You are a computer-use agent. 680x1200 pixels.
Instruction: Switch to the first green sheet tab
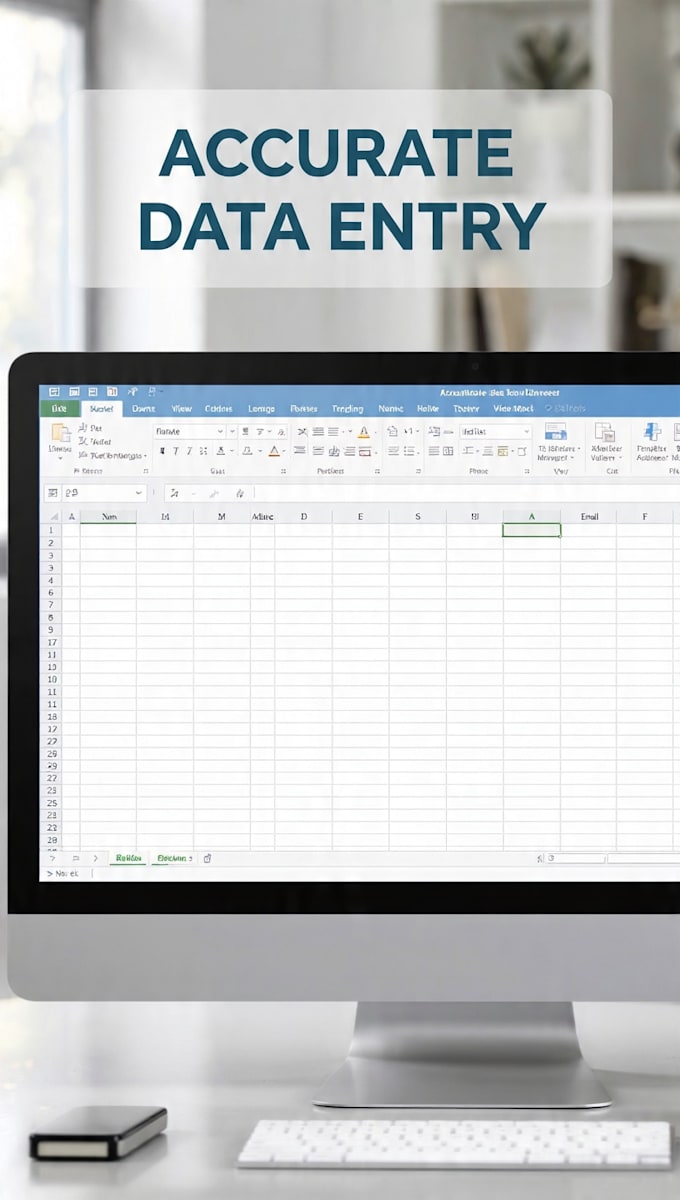(x=128, y=858)
